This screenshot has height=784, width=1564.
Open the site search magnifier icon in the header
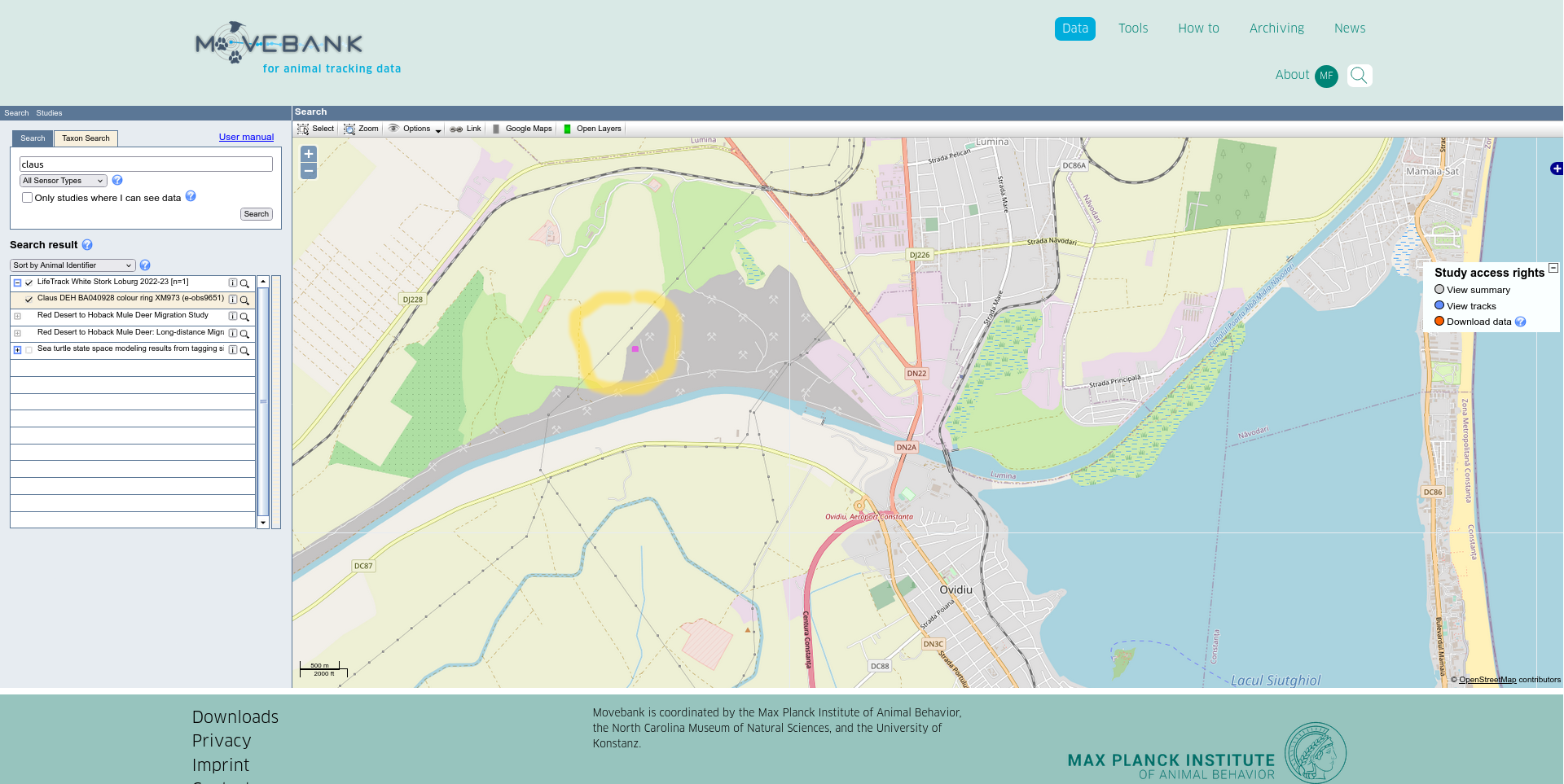[1359, 76]
